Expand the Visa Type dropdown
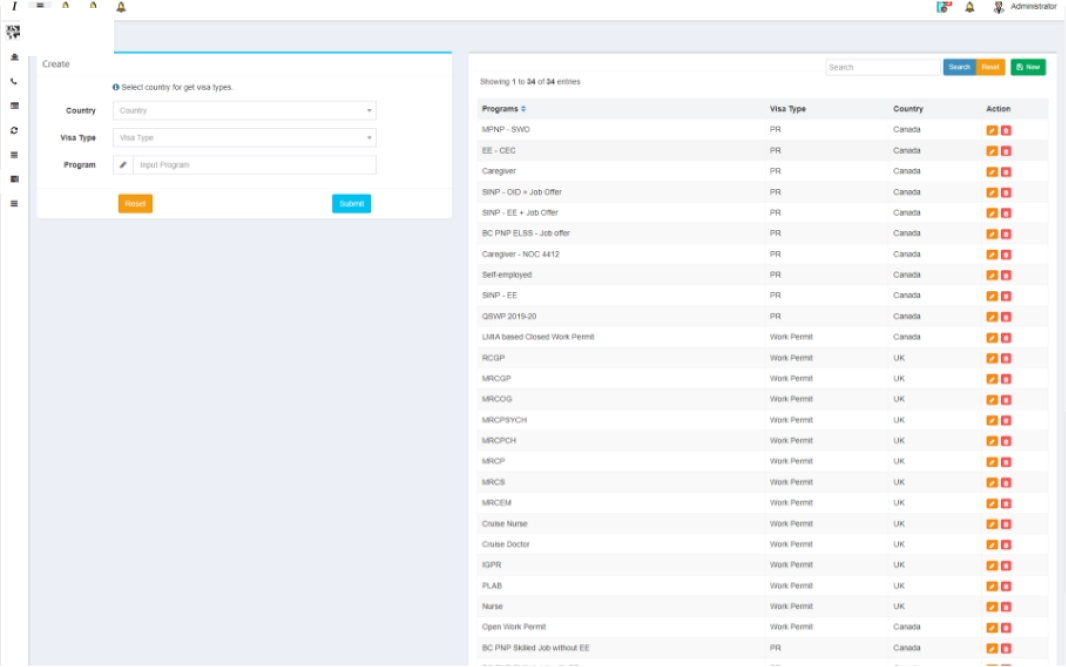This screenshot has width=1066, height=667. (244, 138)
